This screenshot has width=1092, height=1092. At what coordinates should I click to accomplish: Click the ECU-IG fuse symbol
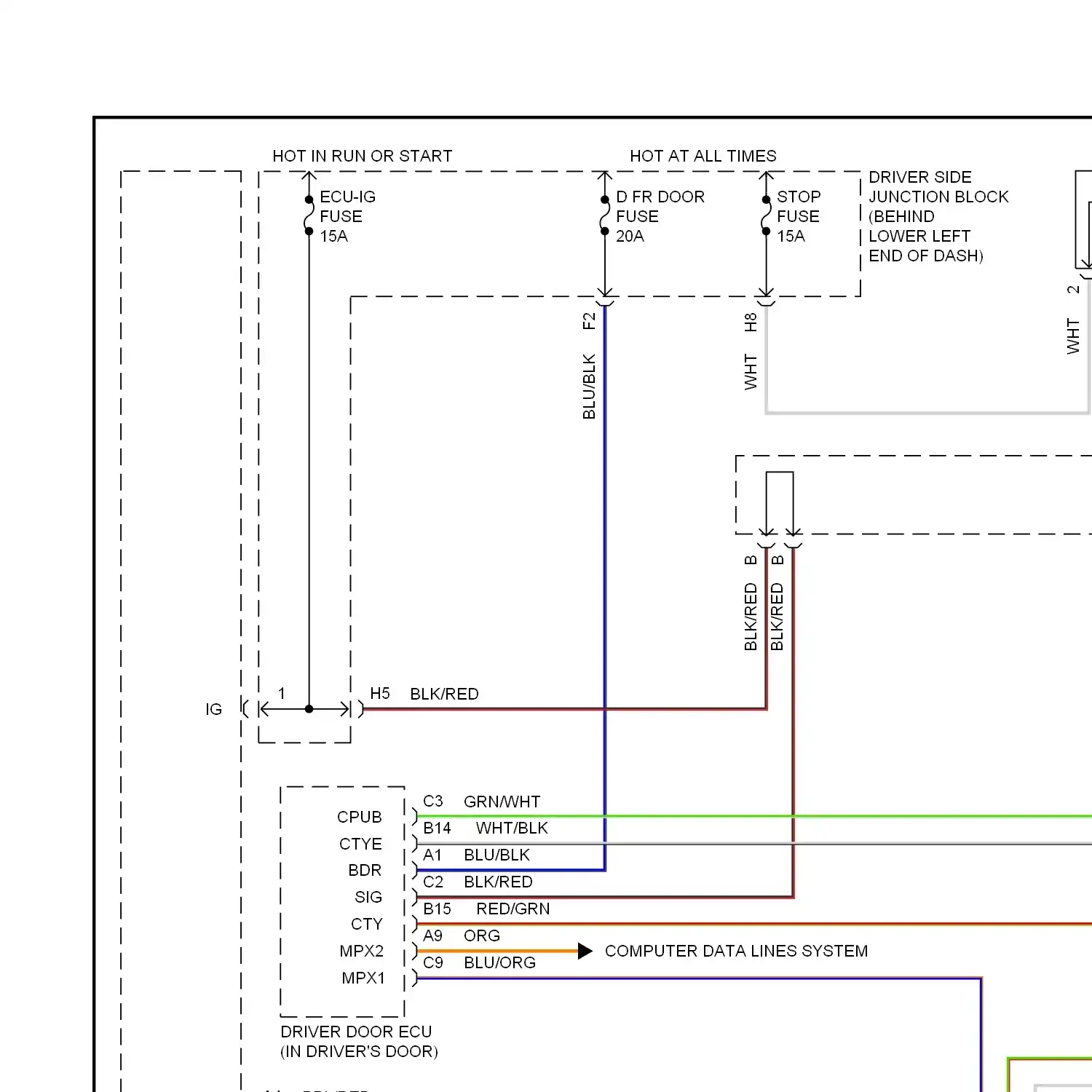tap(309, 215)
